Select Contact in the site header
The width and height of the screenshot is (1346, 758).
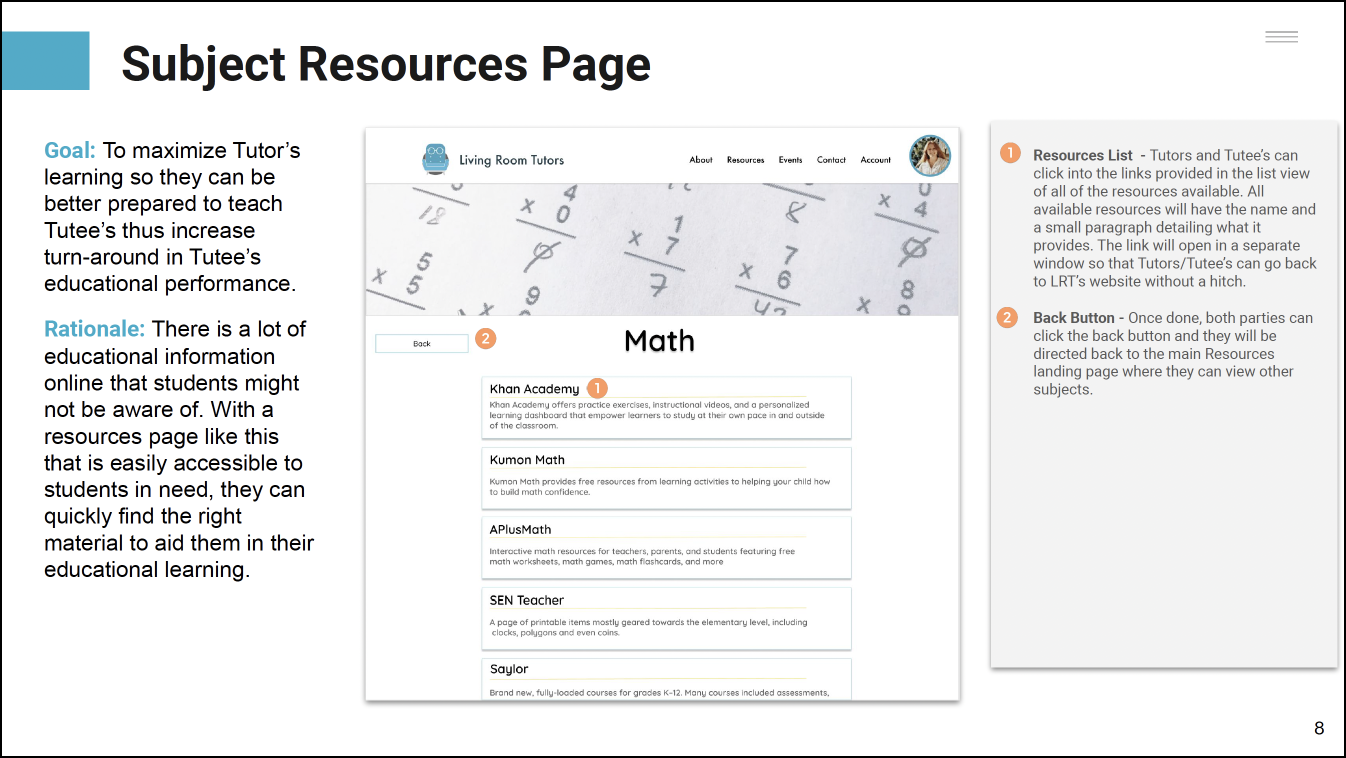tap(831, 160)
